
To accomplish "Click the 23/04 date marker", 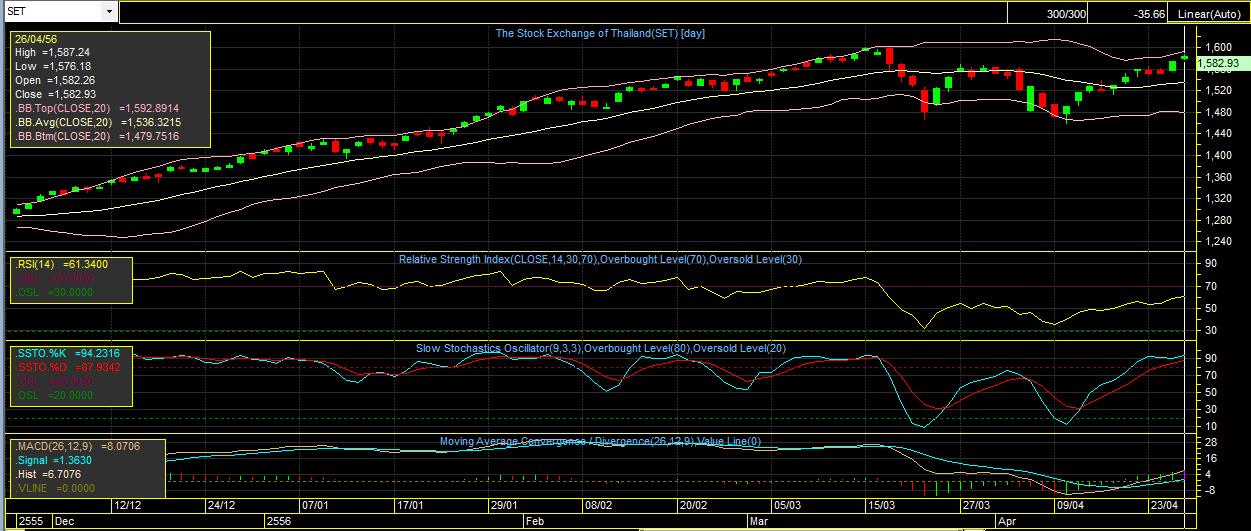I will (x=1163, y=506).
